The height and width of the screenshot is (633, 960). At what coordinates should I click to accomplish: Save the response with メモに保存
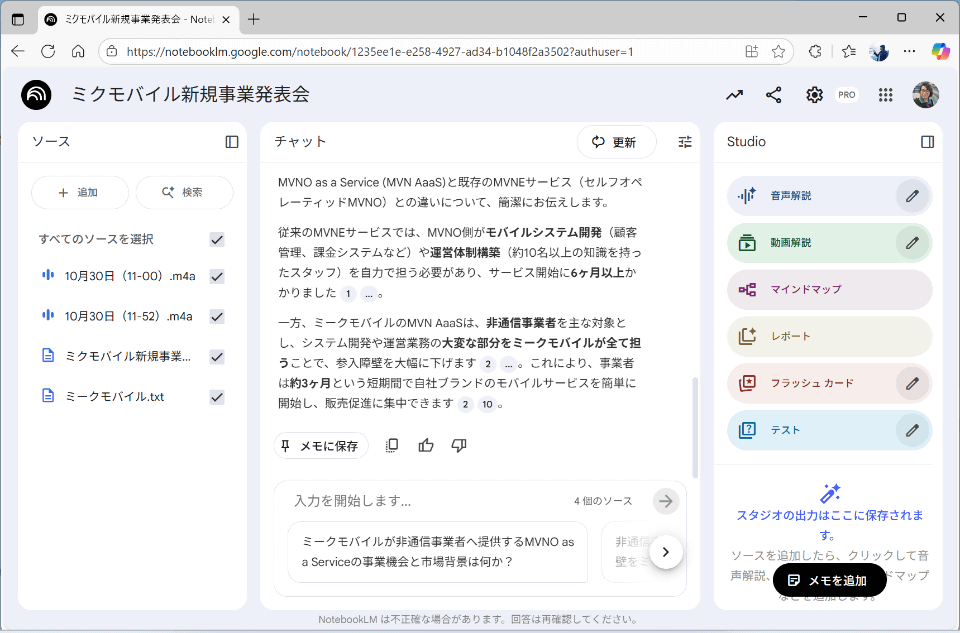click(x=321, y=446)
